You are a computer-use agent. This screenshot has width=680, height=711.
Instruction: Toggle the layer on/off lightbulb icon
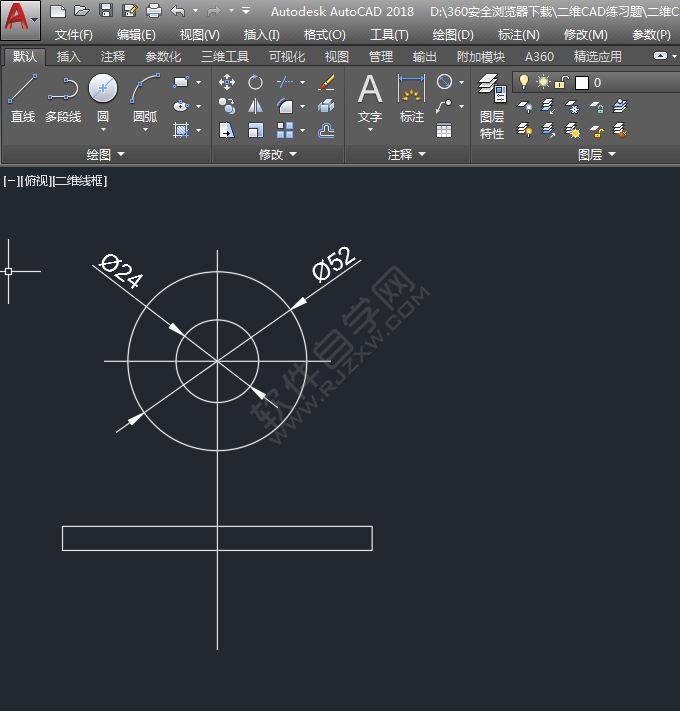click(523, 82)
